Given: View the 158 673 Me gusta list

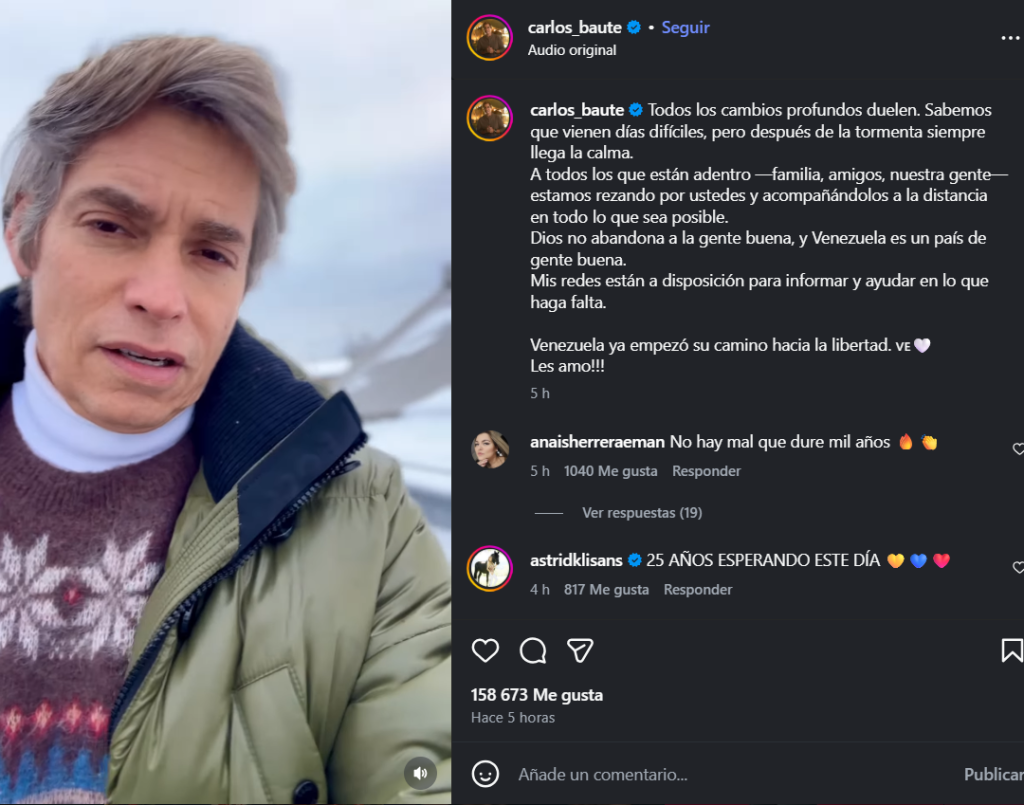Looking at the screenshot, I should [x=537, y=695].
